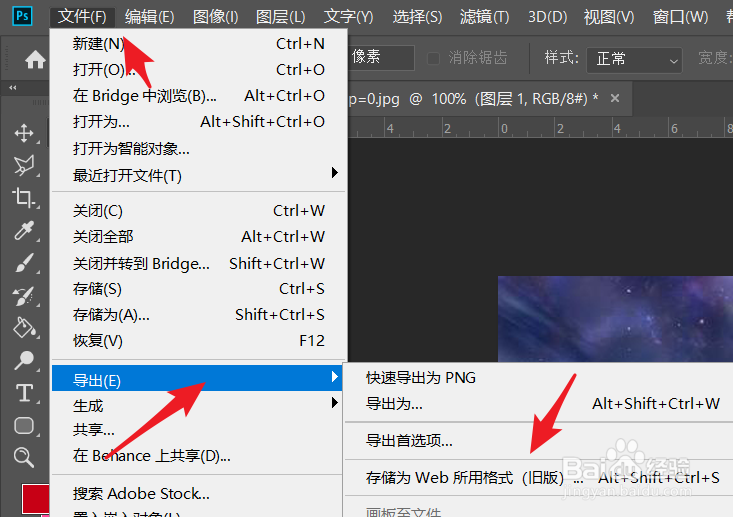733x517 pixels.
Task: Open the 3D(D) menu
Action: [547, 16]
